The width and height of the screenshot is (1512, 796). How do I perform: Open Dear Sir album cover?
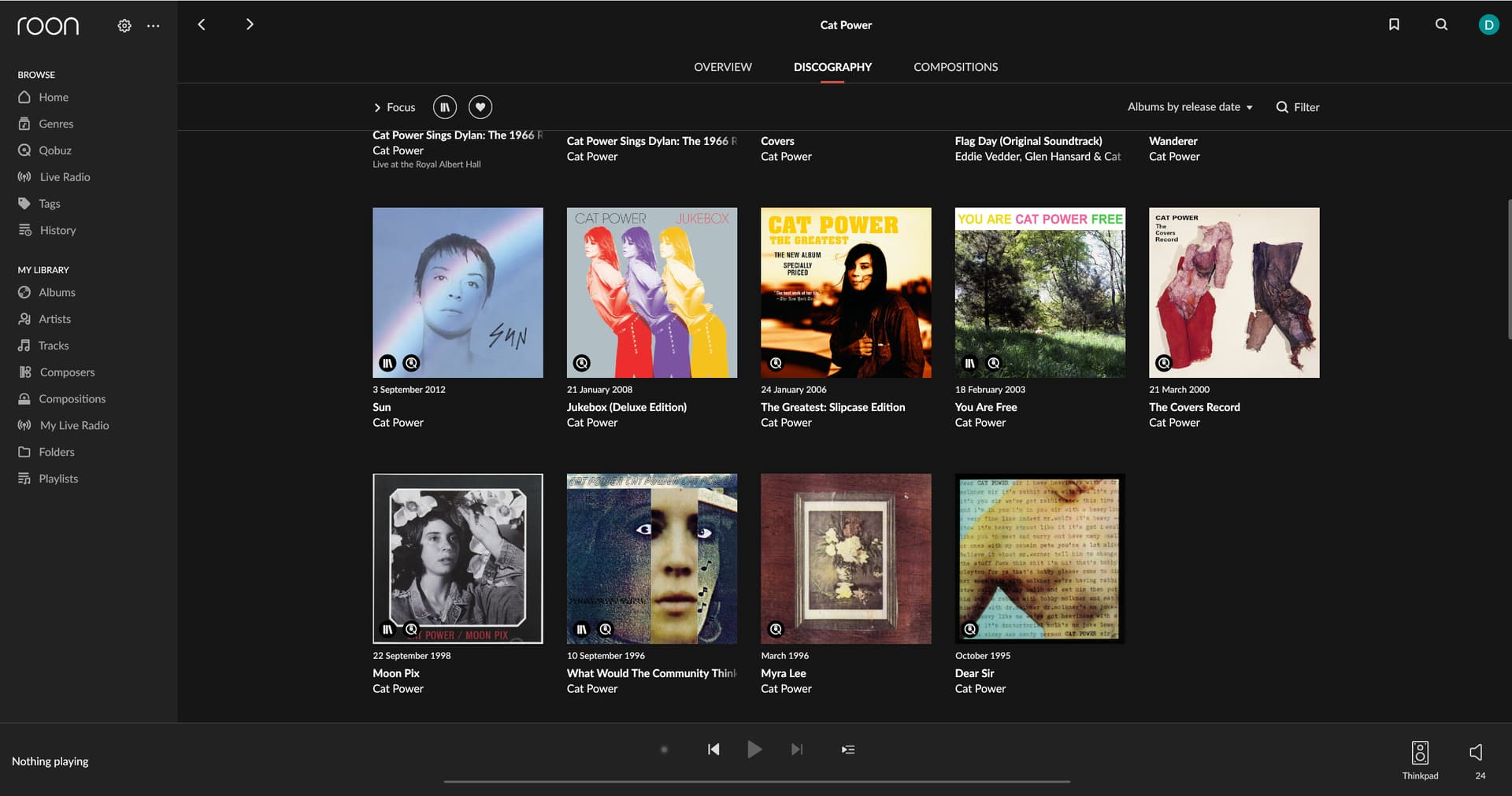[x=1040, y=559]
